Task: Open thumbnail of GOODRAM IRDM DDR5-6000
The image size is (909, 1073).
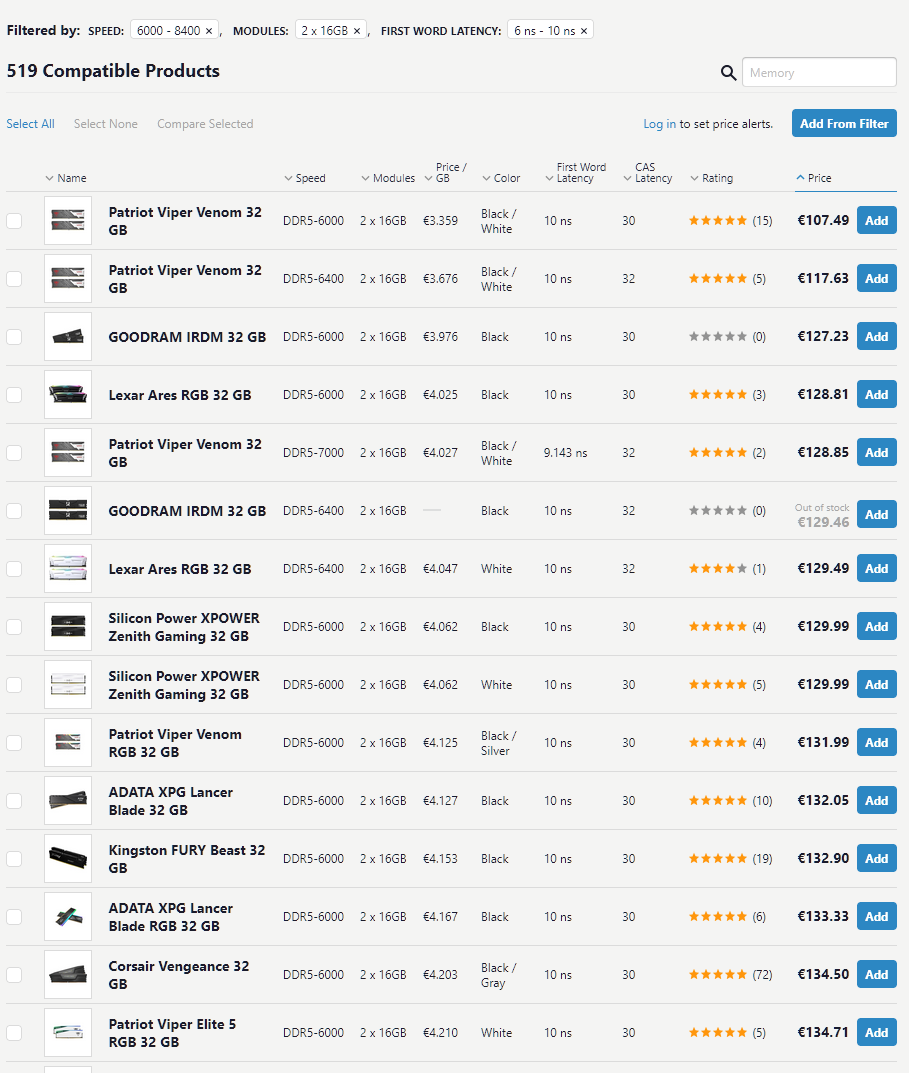Action: 68,337
